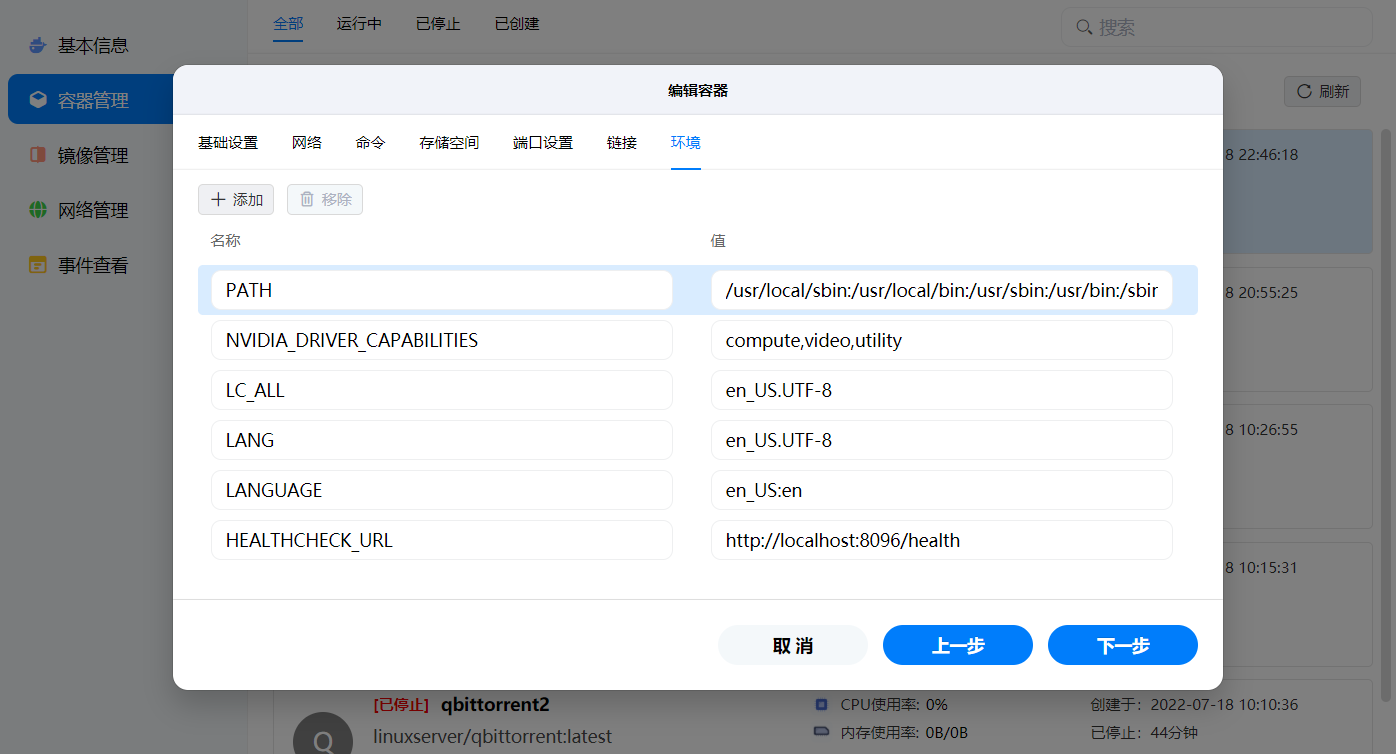Click the CPU使用率 icon for qbittorrent2
The image size is (1396, 754).
pyautogui.click(x=822, y=704)
